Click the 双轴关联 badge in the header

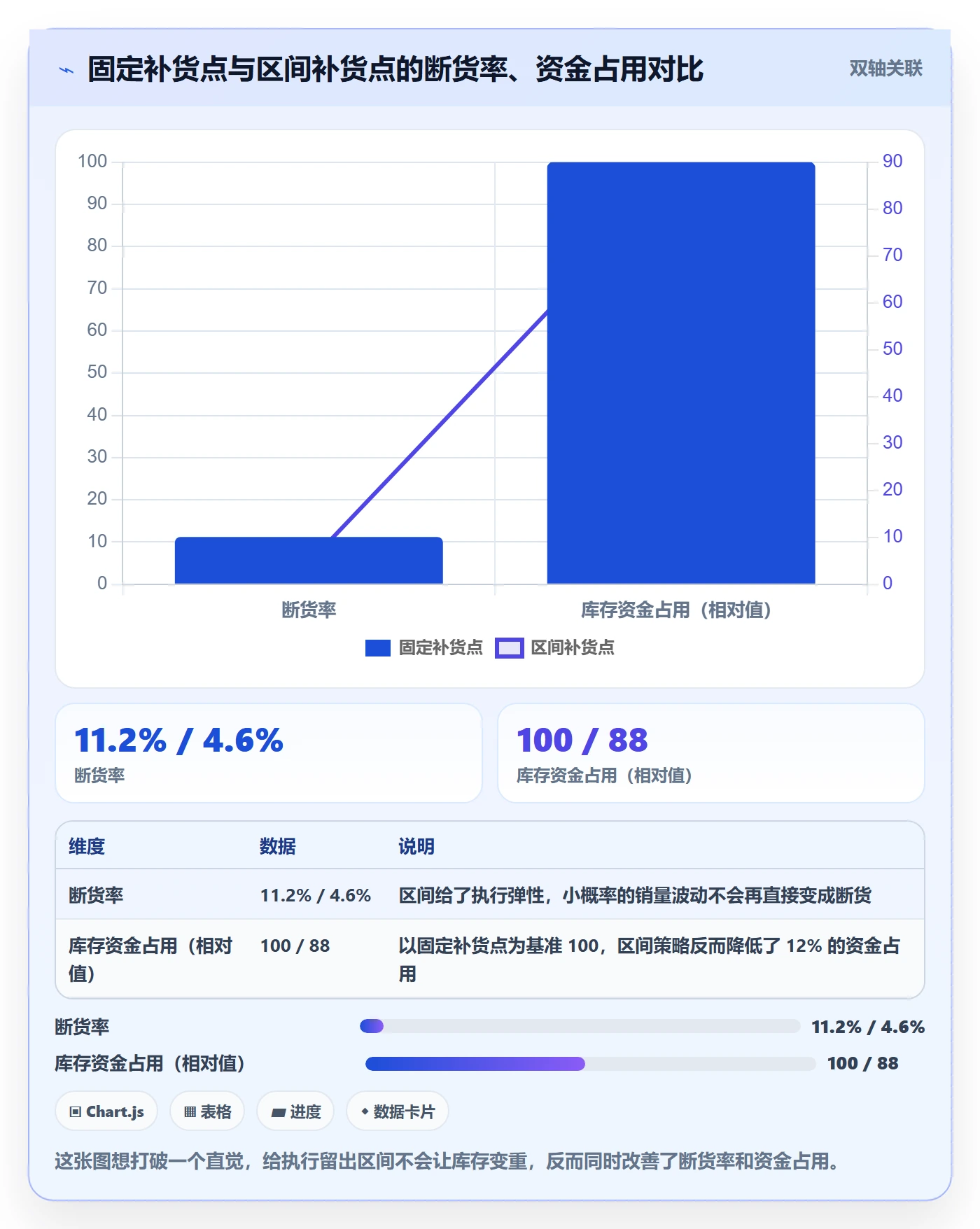[x=885, y=69]
